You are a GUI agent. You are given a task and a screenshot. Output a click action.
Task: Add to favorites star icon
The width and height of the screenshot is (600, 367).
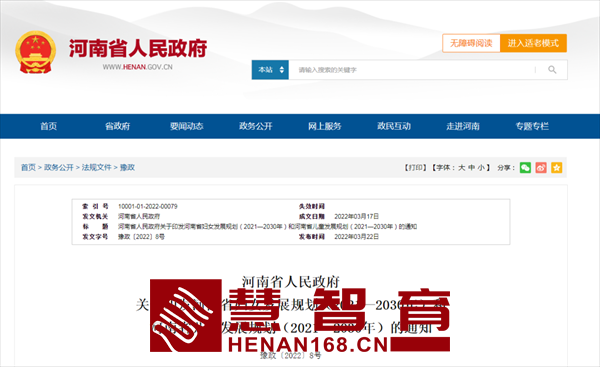[x=556, y=168]
